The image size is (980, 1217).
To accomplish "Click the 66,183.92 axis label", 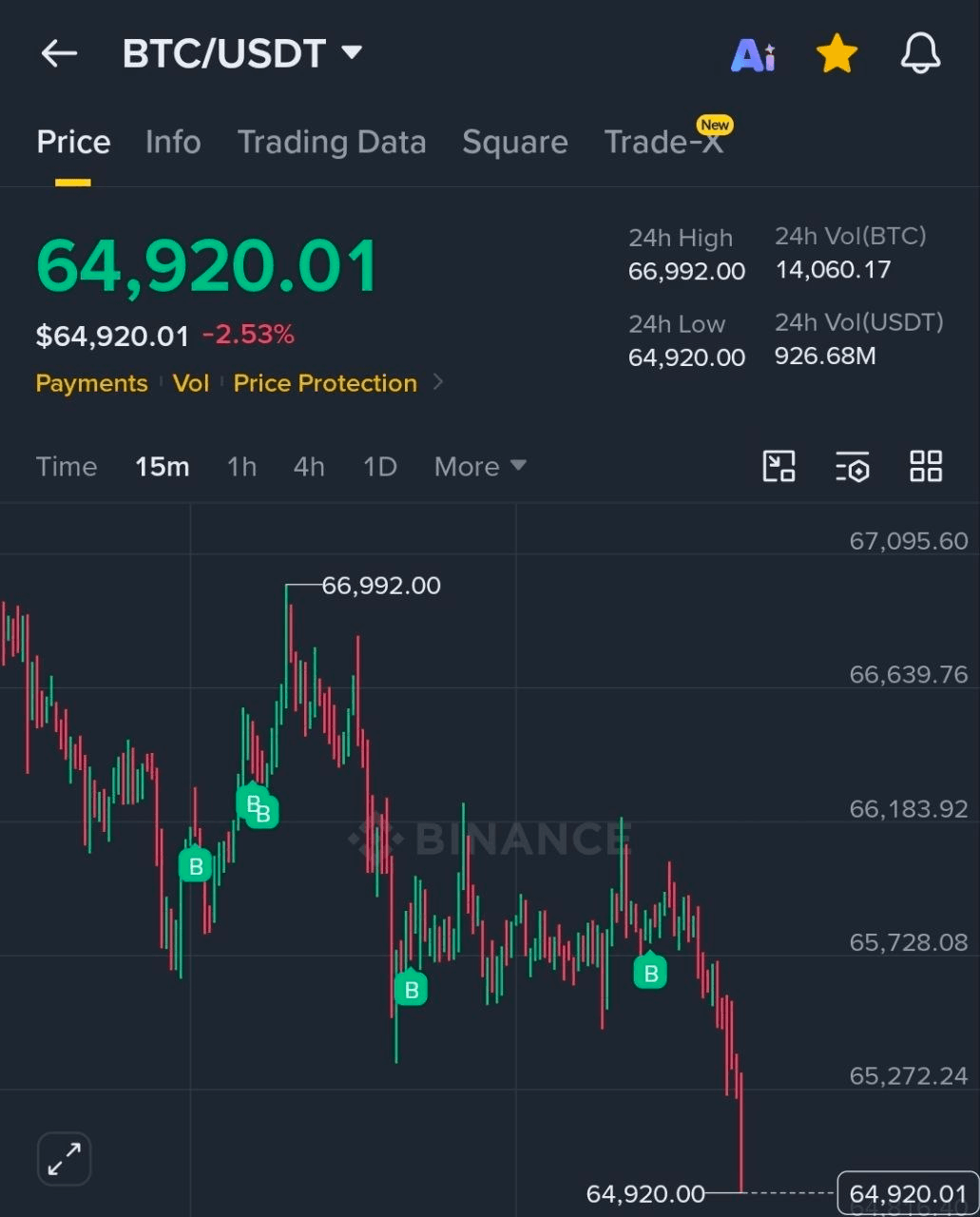I will click(x=909, y=809).
